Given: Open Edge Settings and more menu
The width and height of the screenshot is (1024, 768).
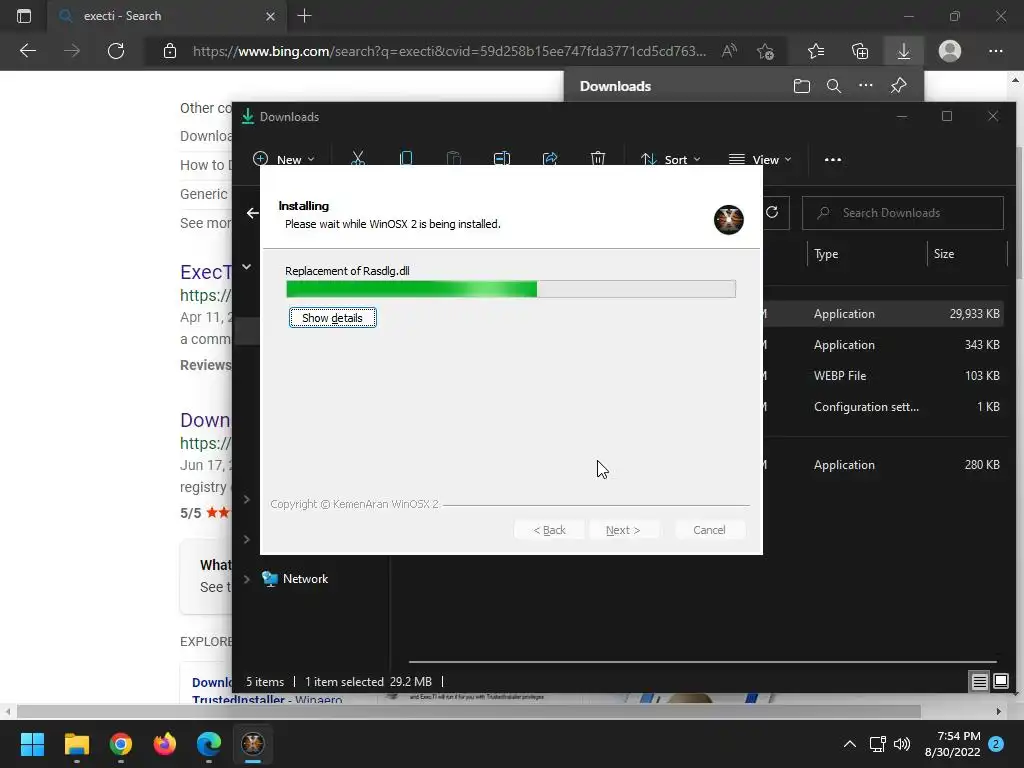Looking at the screenshot, I should point(995,51).
